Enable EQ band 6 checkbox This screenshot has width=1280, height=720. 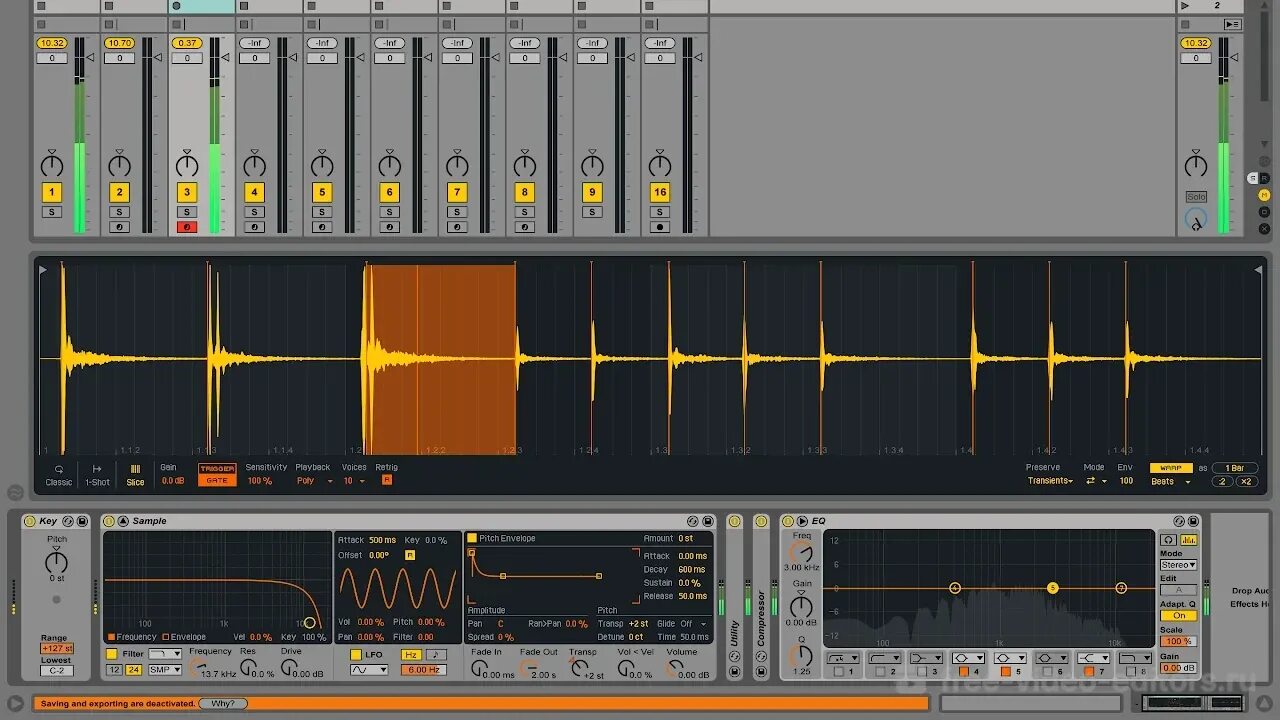1047,672
